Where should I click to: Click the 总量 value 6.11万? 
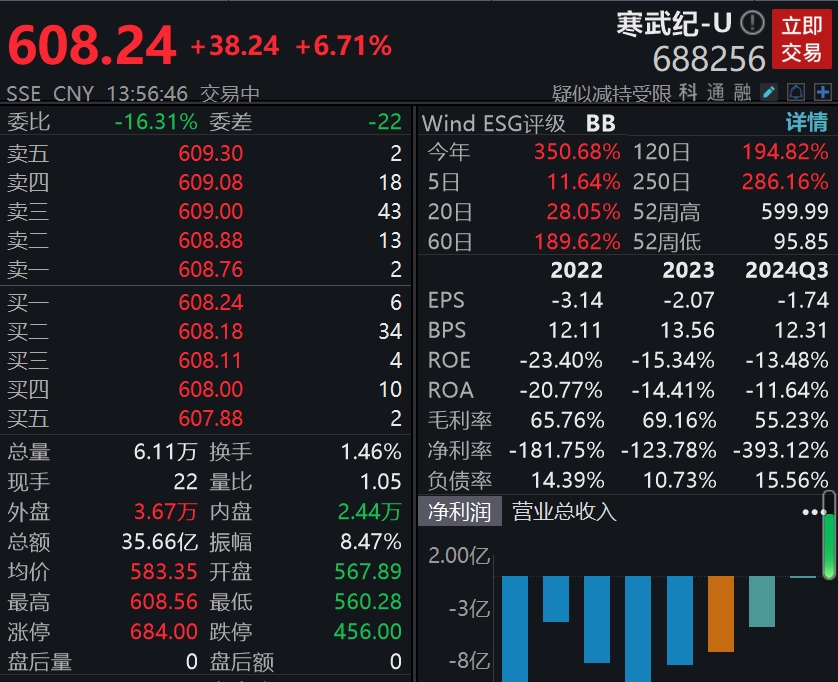click(x=165, y=452)
